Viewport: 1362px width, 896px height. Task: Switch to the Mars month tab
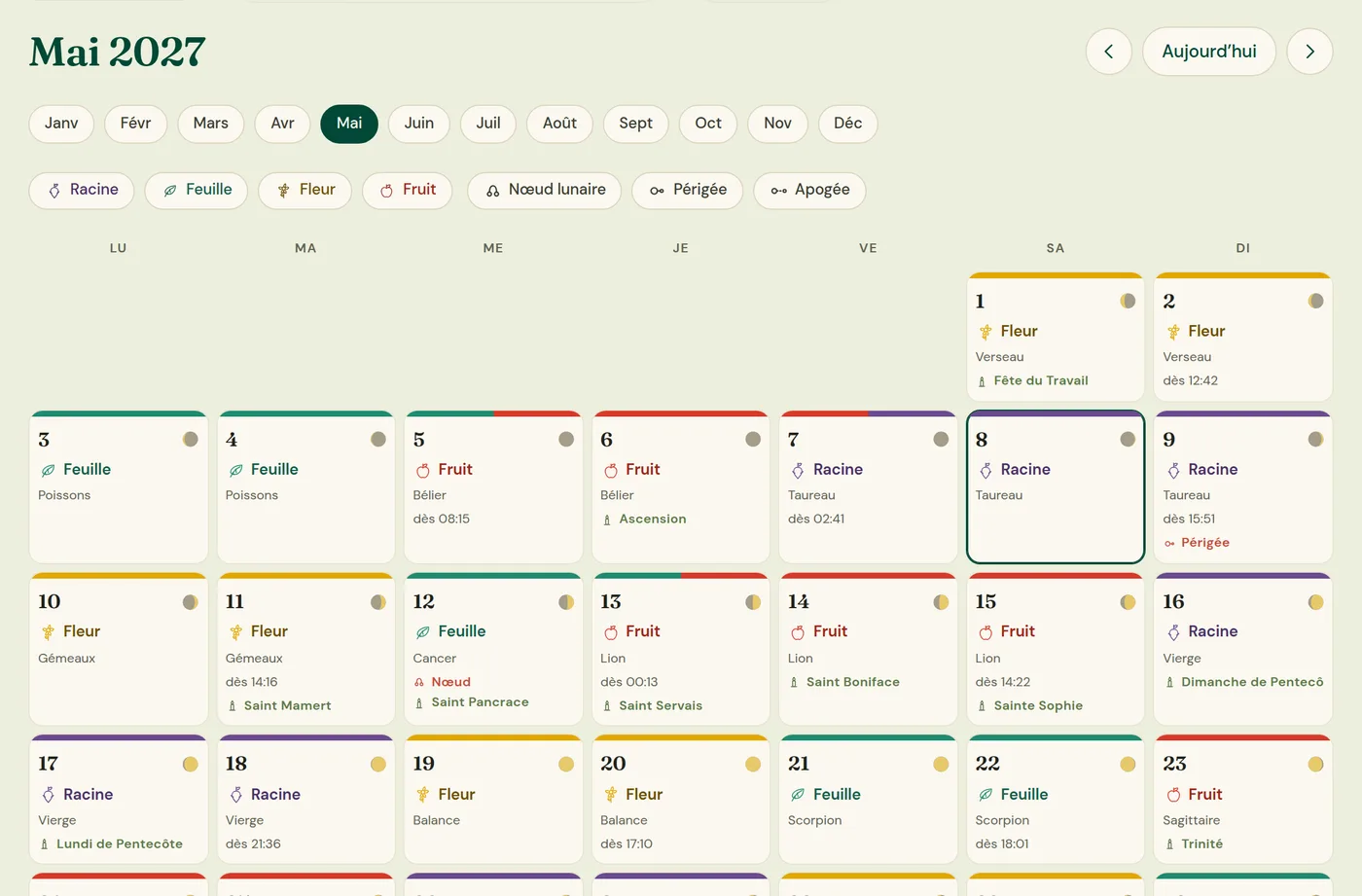click(x=211, y=124)
